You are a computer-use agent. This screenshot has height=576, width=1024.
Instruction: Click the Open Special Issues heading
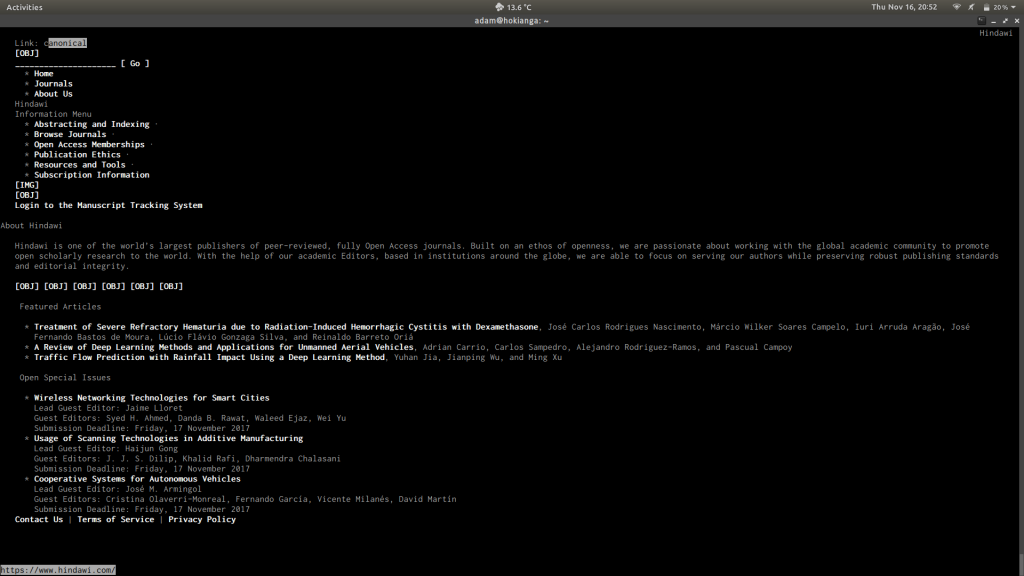coord(65,377)
